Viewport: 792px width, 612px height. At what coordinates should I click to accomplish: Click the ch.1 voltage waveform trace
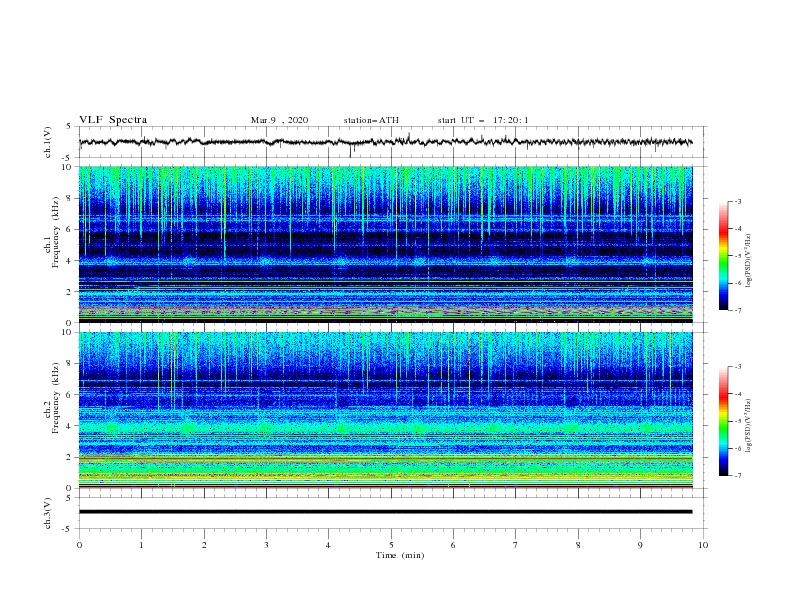[x=385, y=142]
